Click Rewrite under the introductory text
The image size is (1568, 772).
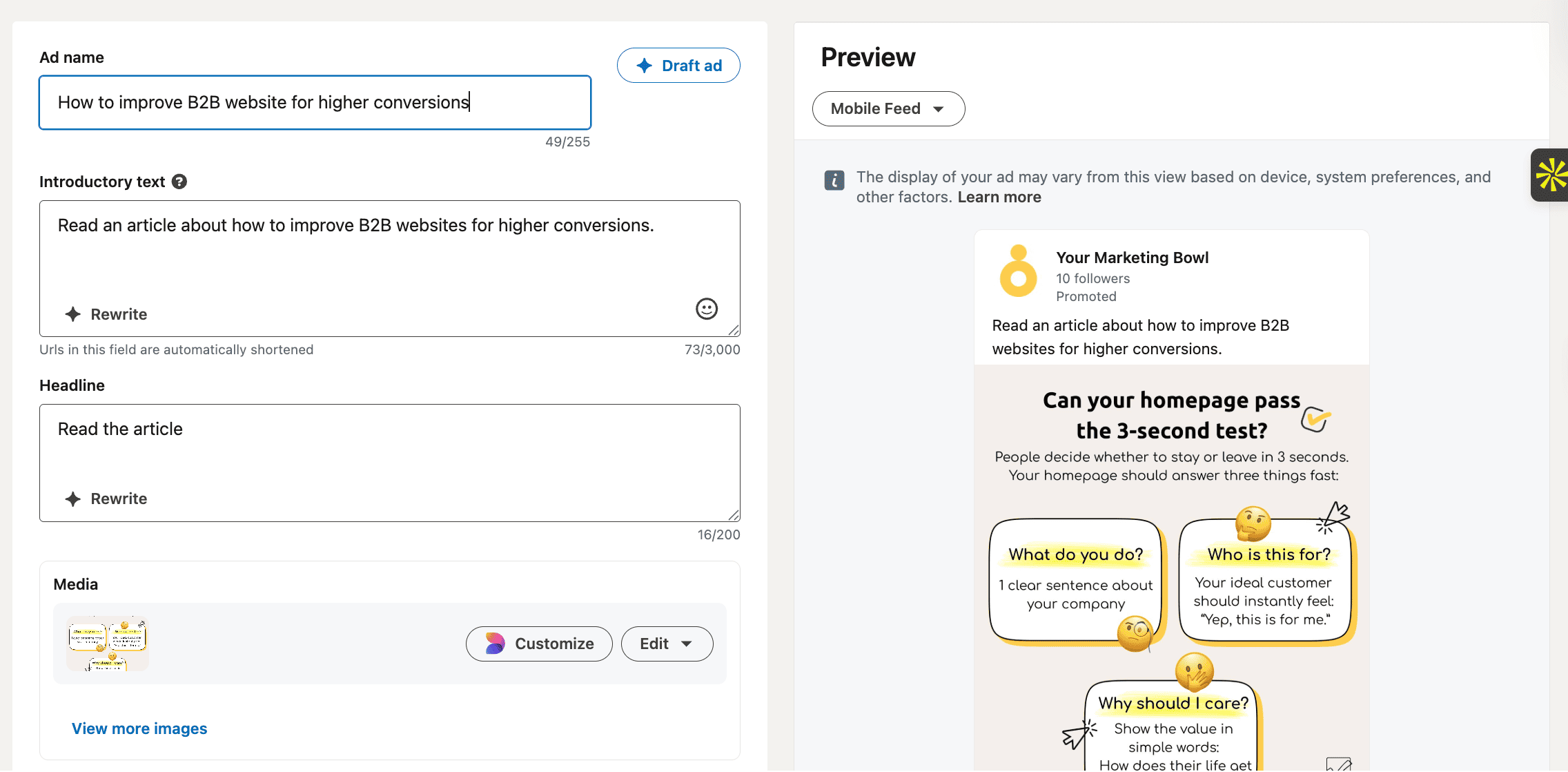click(x=106, y=314)
